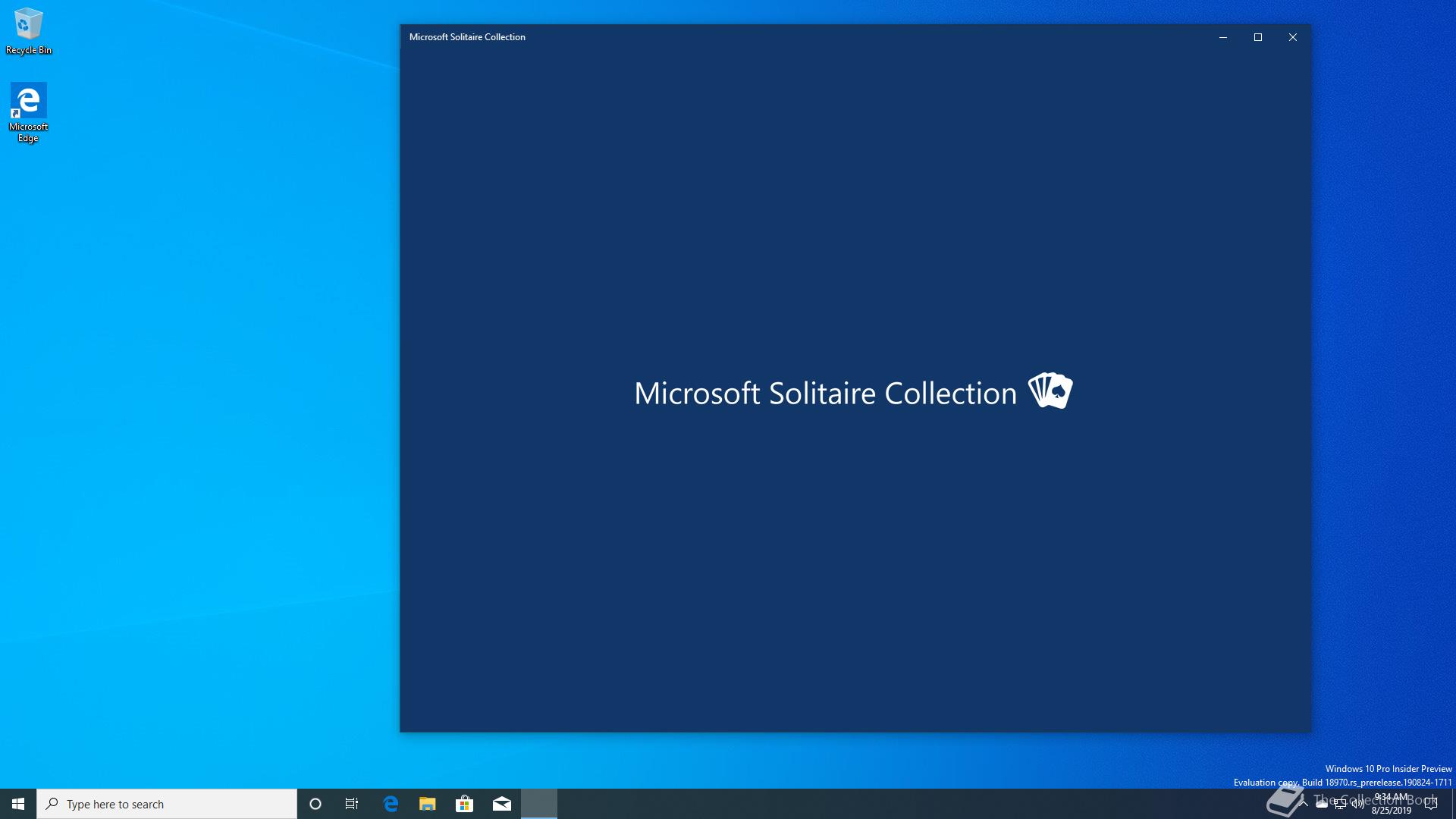
Task: Select the Microsoft Edge desktop shortcut
Action: (28, 112)
